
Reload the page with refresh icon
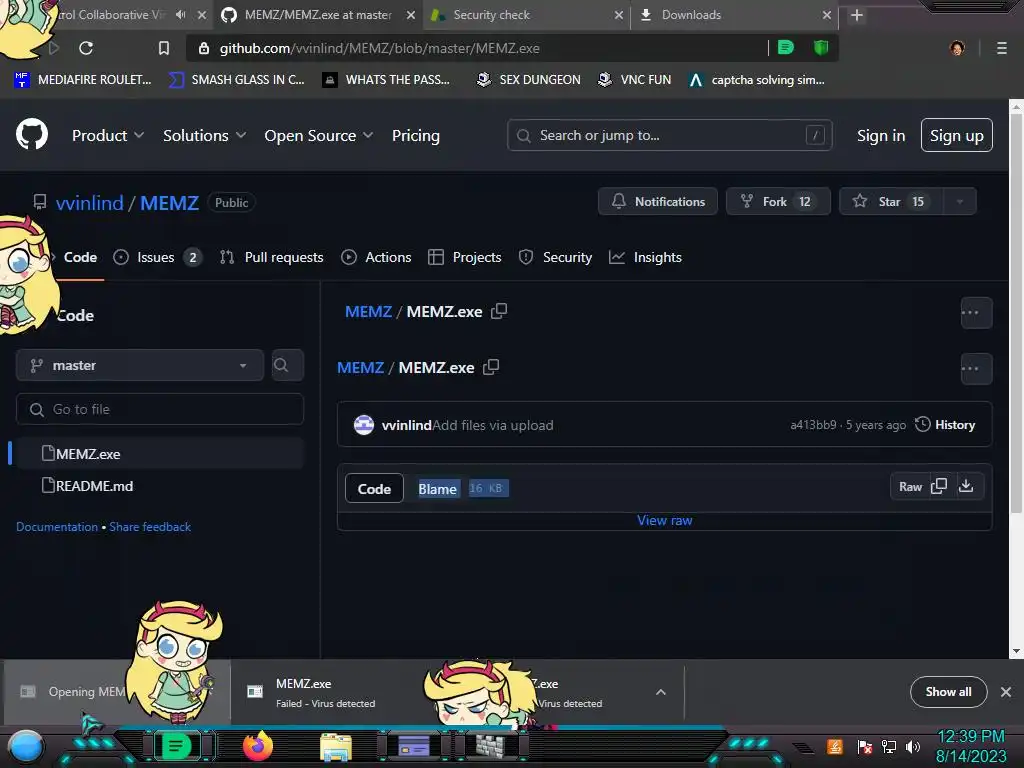click(x=86, y=48)
